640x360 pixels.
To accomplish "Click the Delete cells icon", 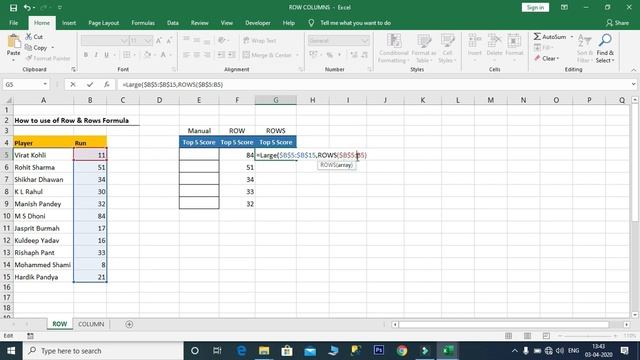I will [494, 41].
